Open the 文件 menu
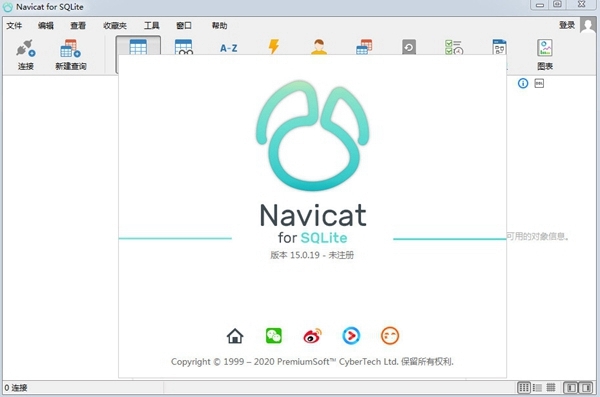 click(x=14, y=26)
